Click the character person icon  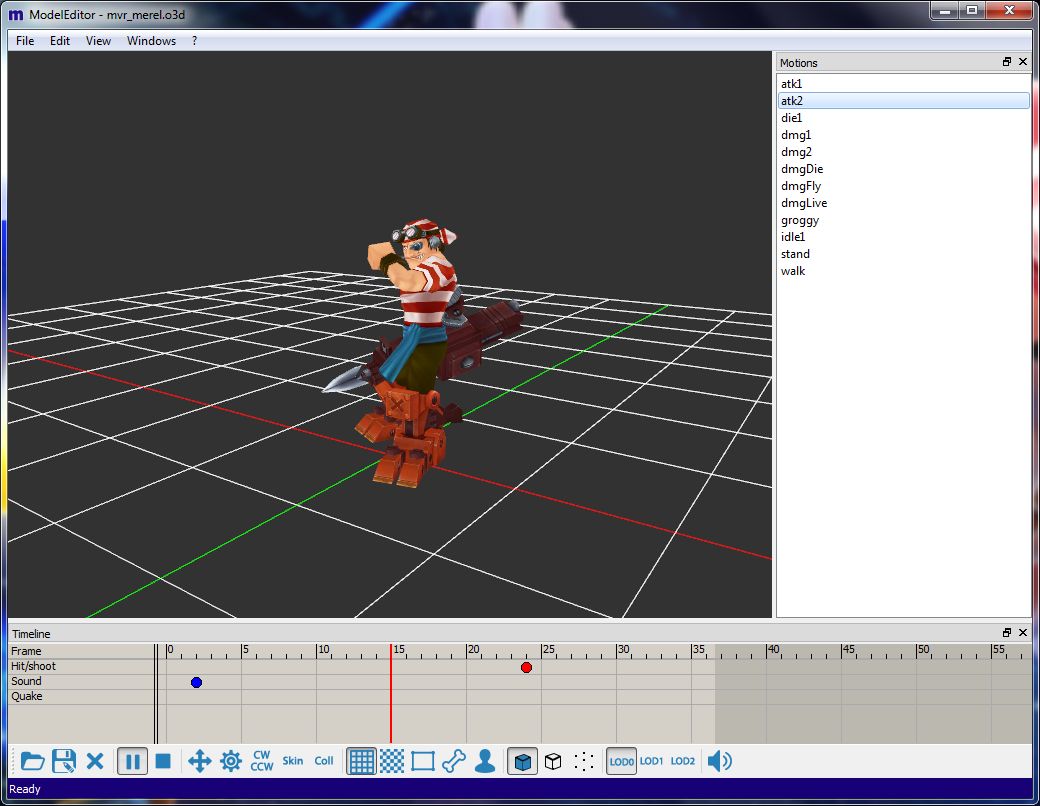click(485, 761)
